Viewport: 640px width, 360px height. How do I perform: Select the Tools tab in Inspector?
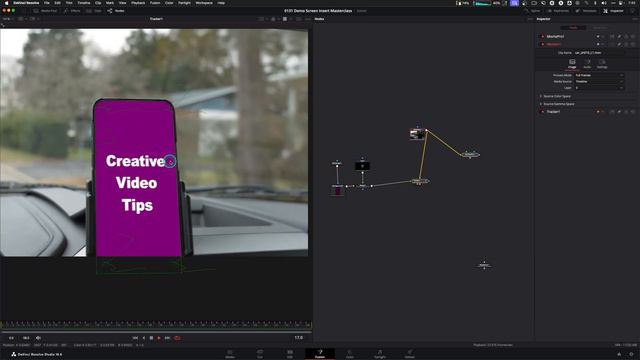click(x=573, y=28)
